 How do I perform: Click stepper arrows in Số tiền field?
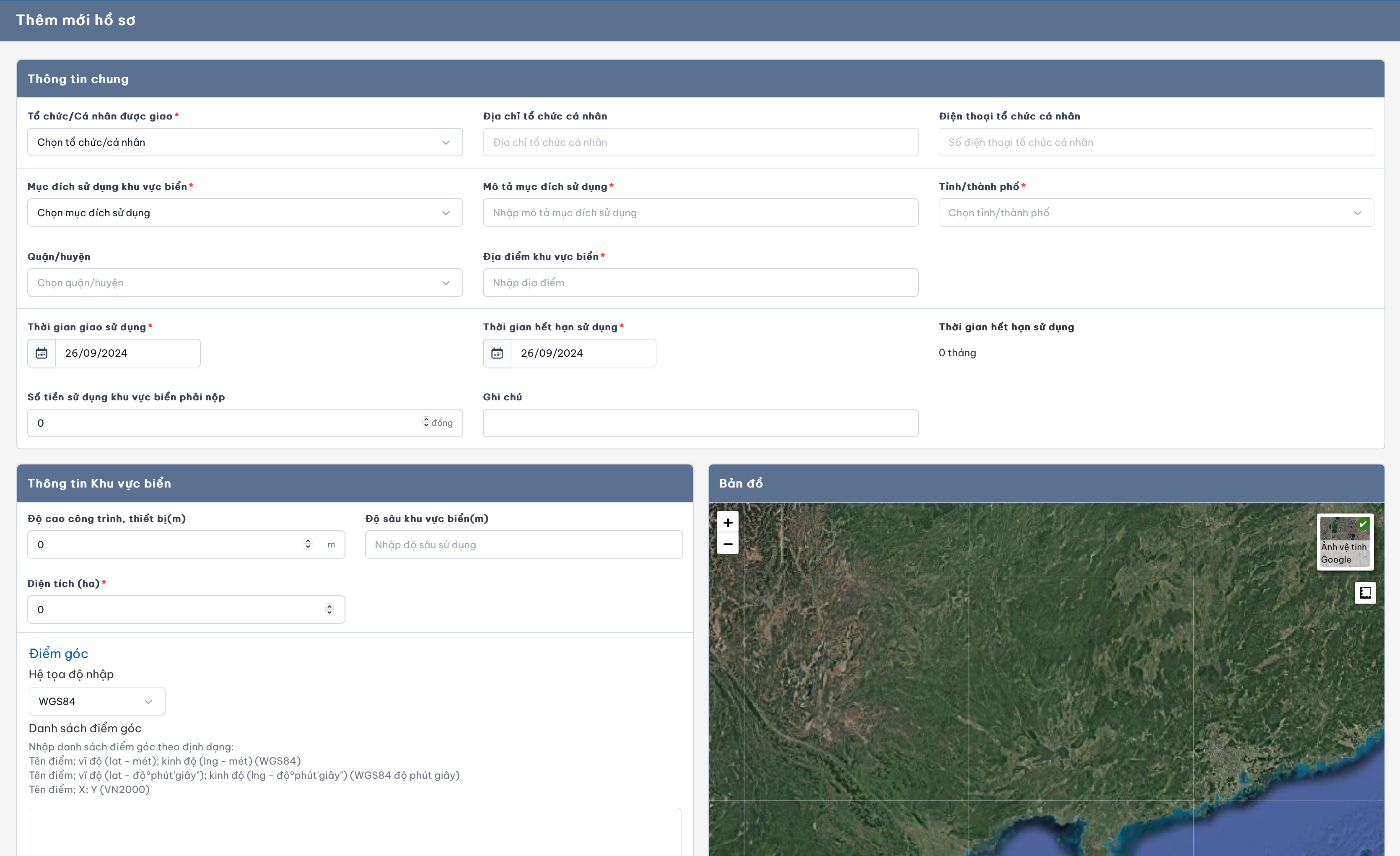(x=426, y=422)
